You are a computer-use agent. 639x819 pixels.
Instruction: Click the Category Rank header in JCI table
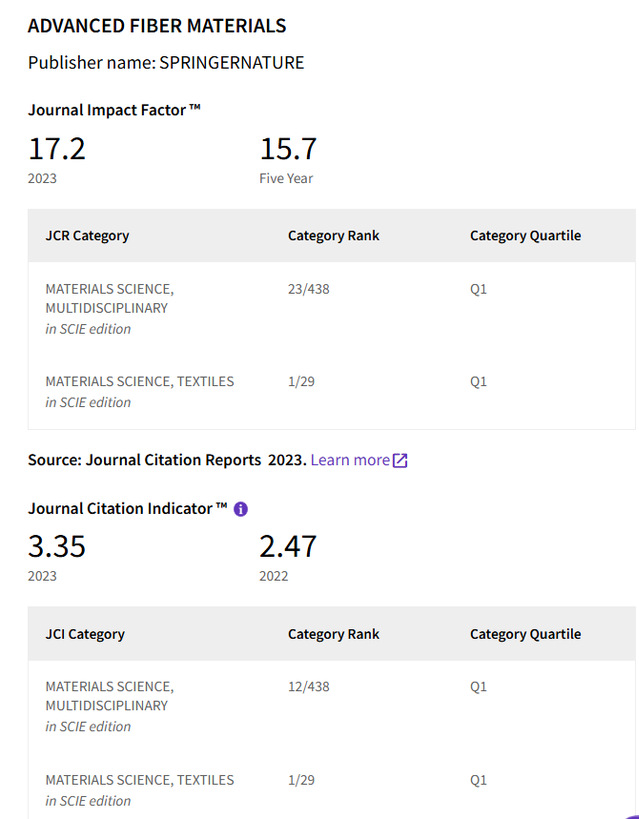(333, 634)
